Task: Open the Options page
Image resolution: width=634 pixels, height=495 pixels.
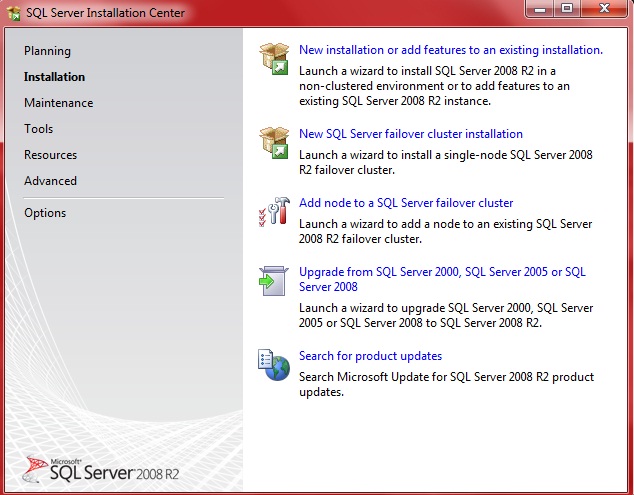Action: point(45,213)
